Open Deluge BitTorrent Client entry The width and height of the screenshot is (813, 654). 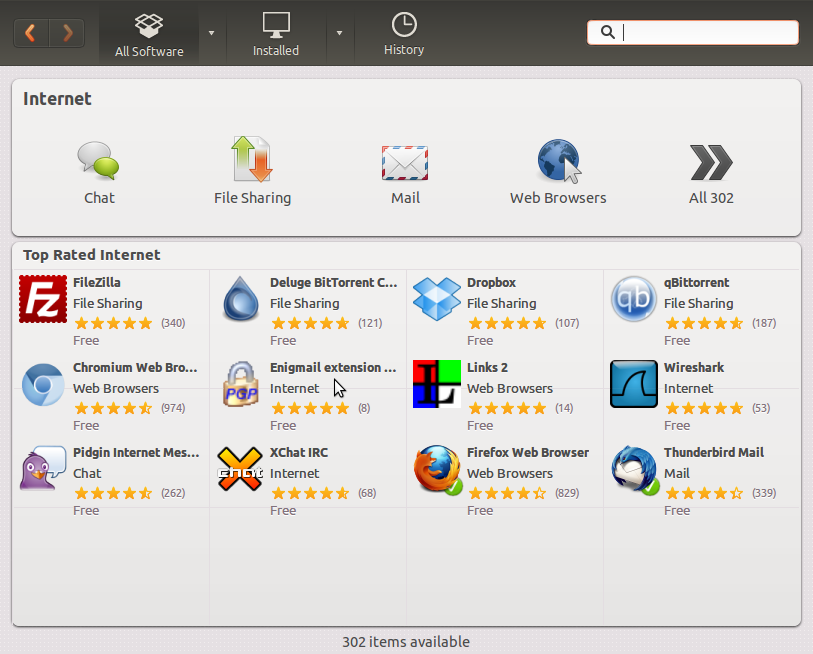pos(240,298)
